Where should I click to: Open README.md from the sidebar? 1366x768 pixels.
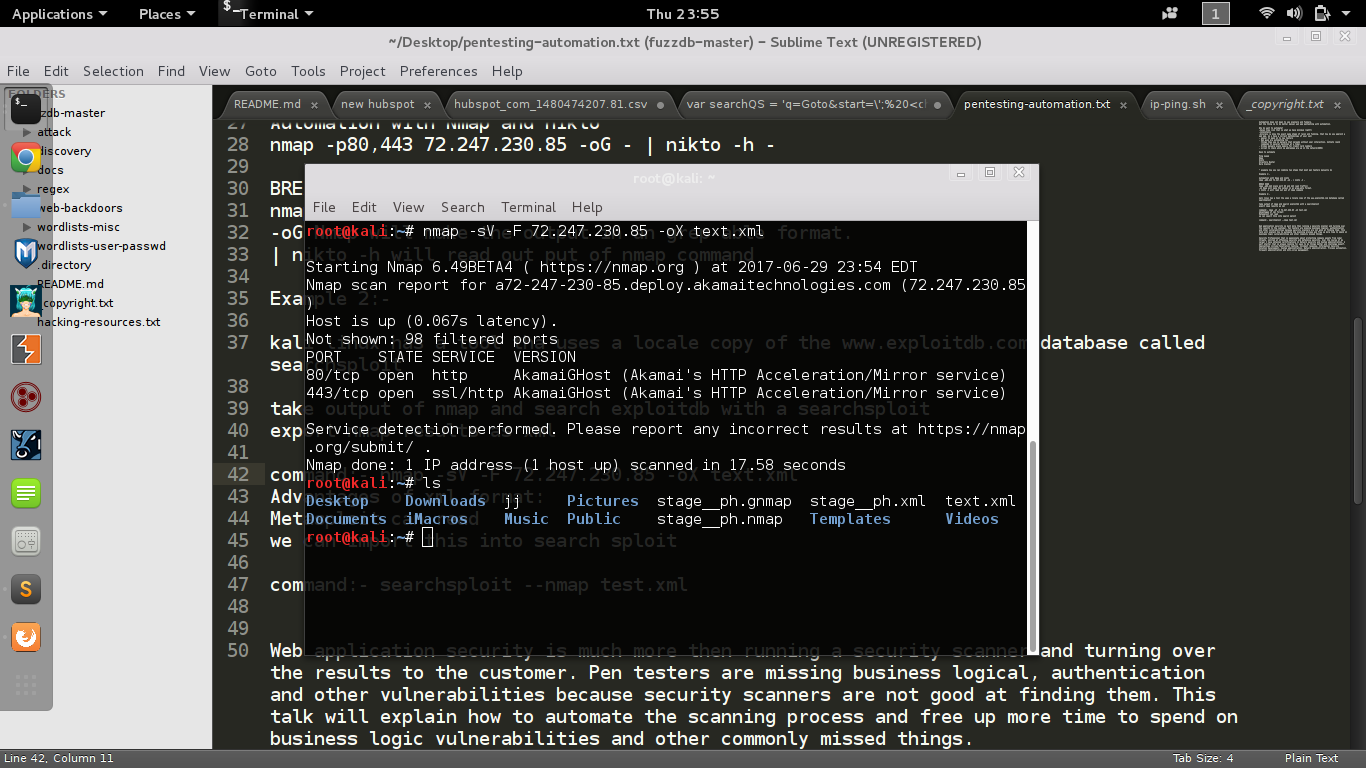coord(70,284)
